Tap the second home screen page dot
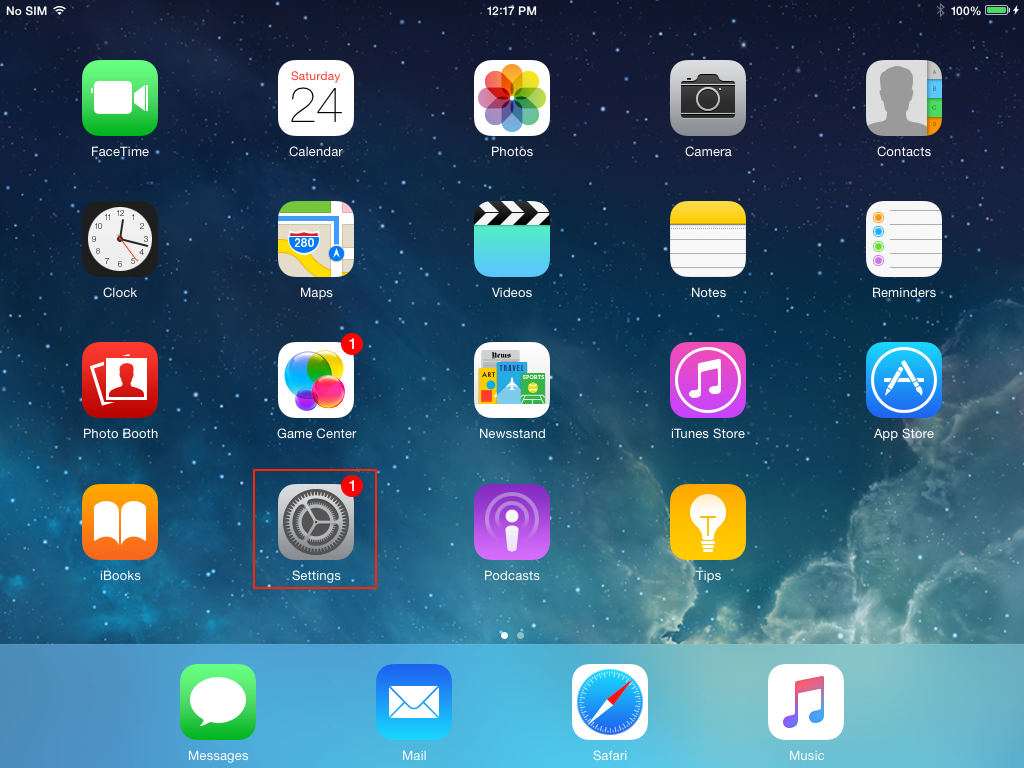The image size is (1024, 768). click(520, 635)
